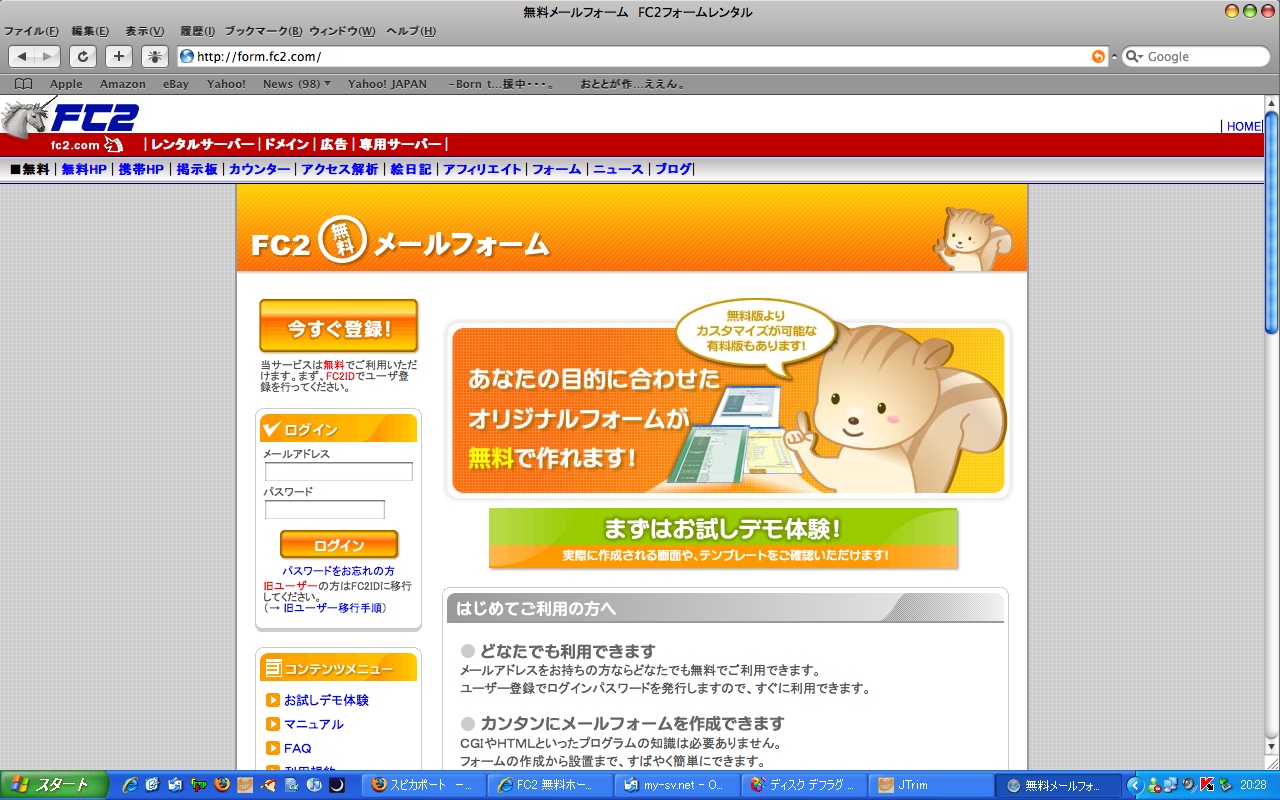The height and width of the screenshot is (800, 1280).
Task: Click the Internet Explorer quick launch icon
Action: click(x=130, y=785)
